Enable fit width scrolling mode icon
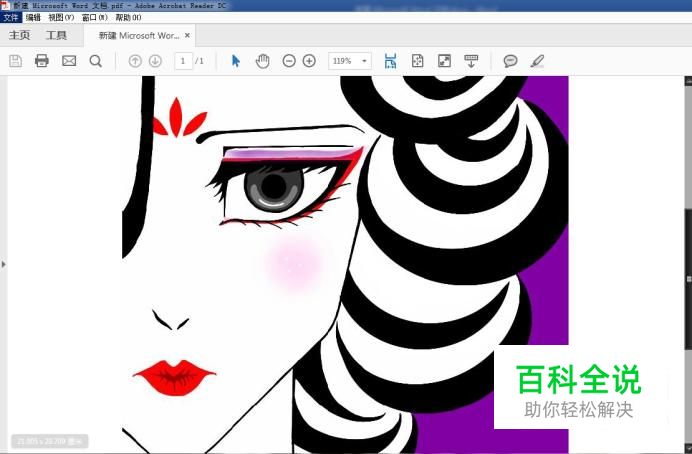 [390, 61]
